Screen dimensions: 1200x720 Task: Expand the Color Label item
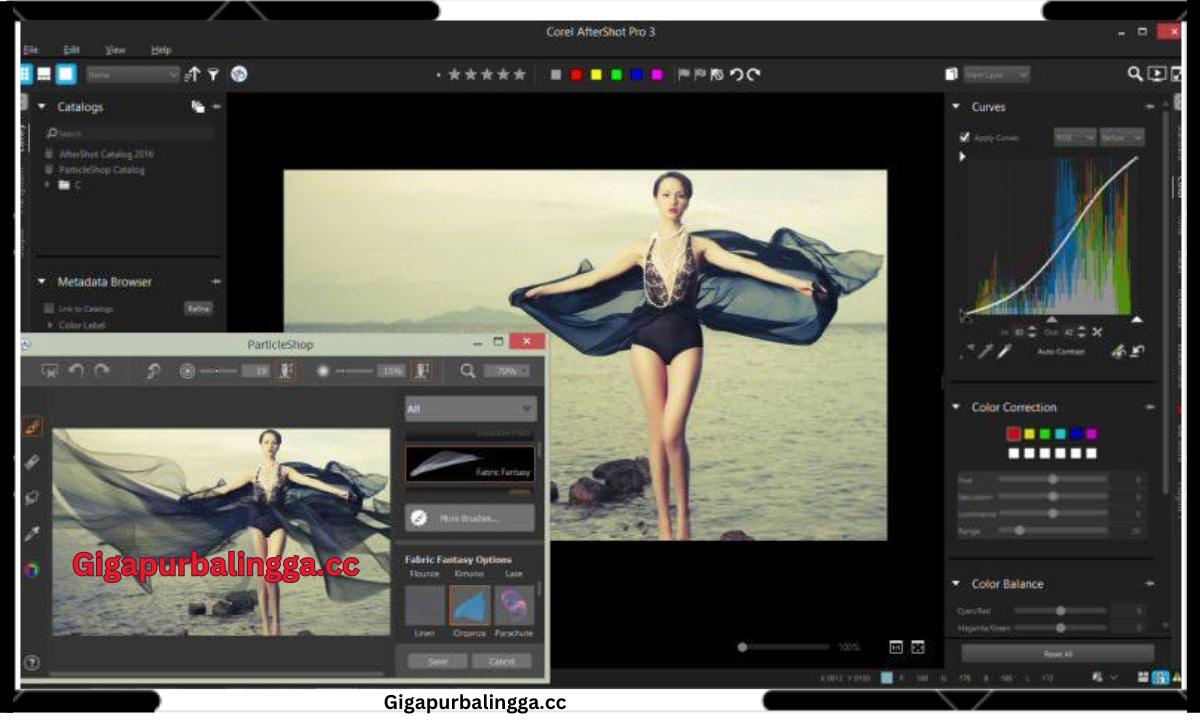tap(50, 325)
